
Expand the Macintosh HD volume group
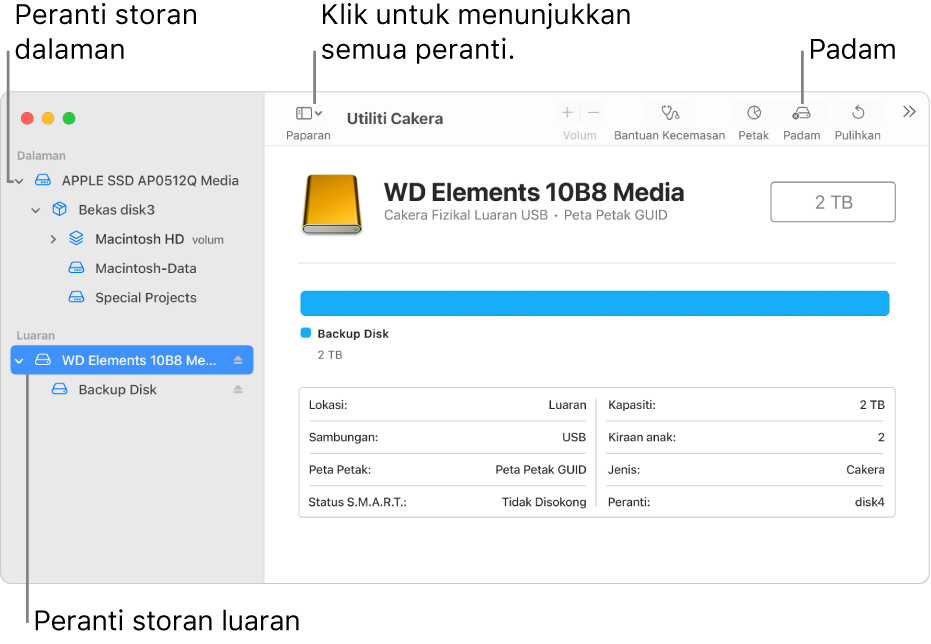(53, 239)
